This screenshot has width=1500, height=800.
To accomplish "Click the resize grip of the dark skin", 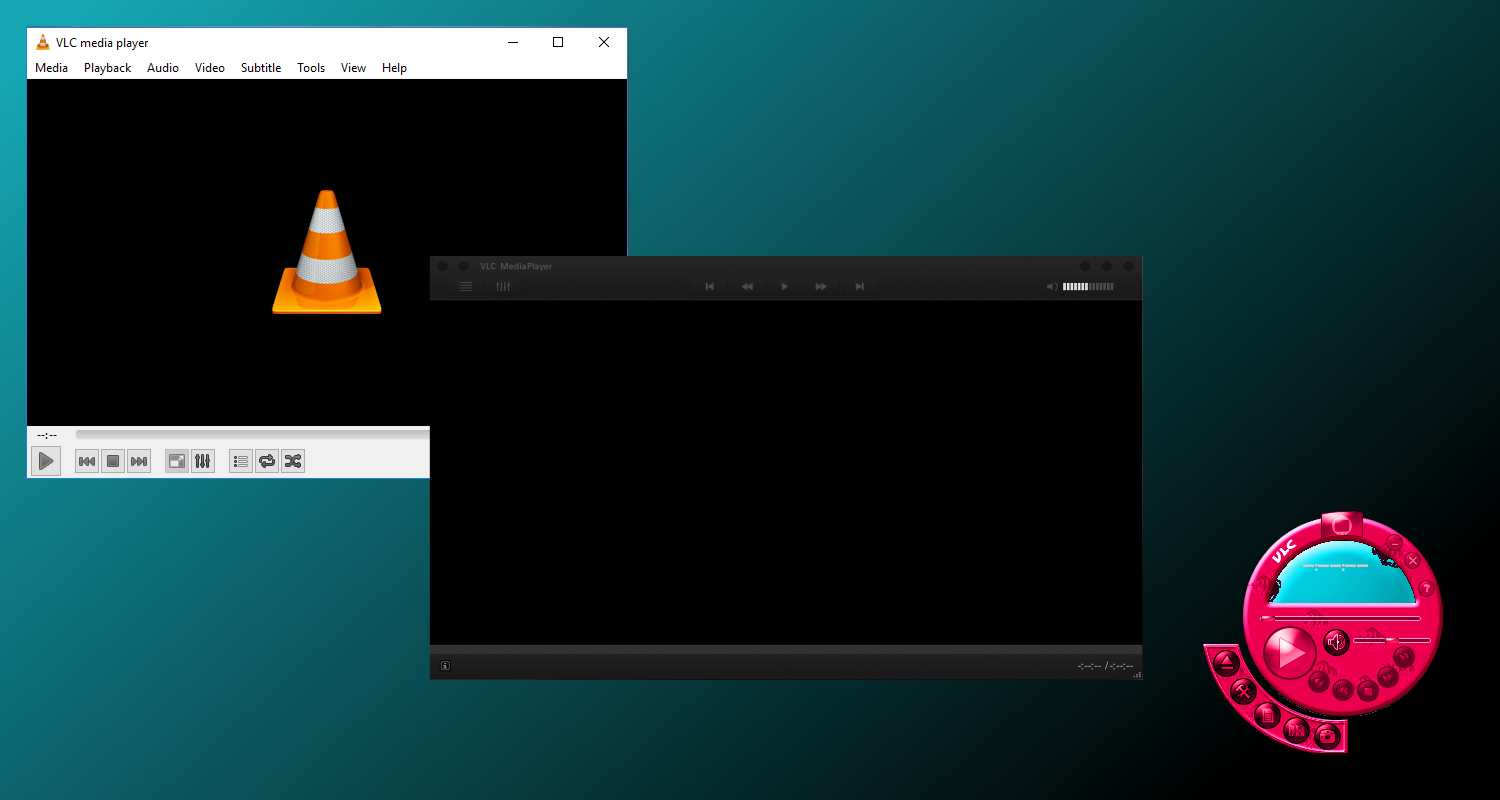I will click(1137, 675).
